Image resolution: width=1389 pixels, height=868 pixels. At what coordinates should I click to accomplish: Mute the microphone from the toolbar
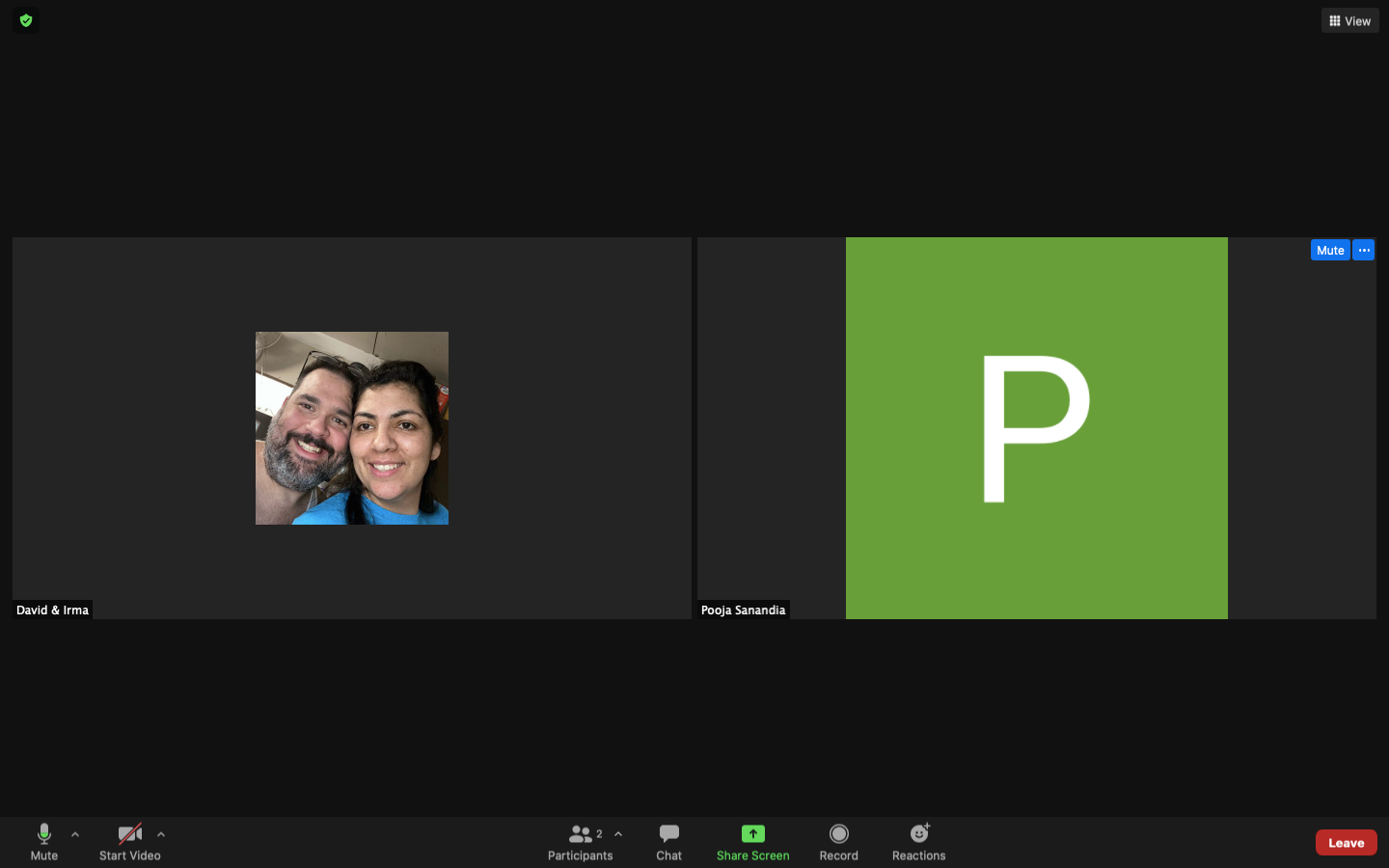point(43,841)
